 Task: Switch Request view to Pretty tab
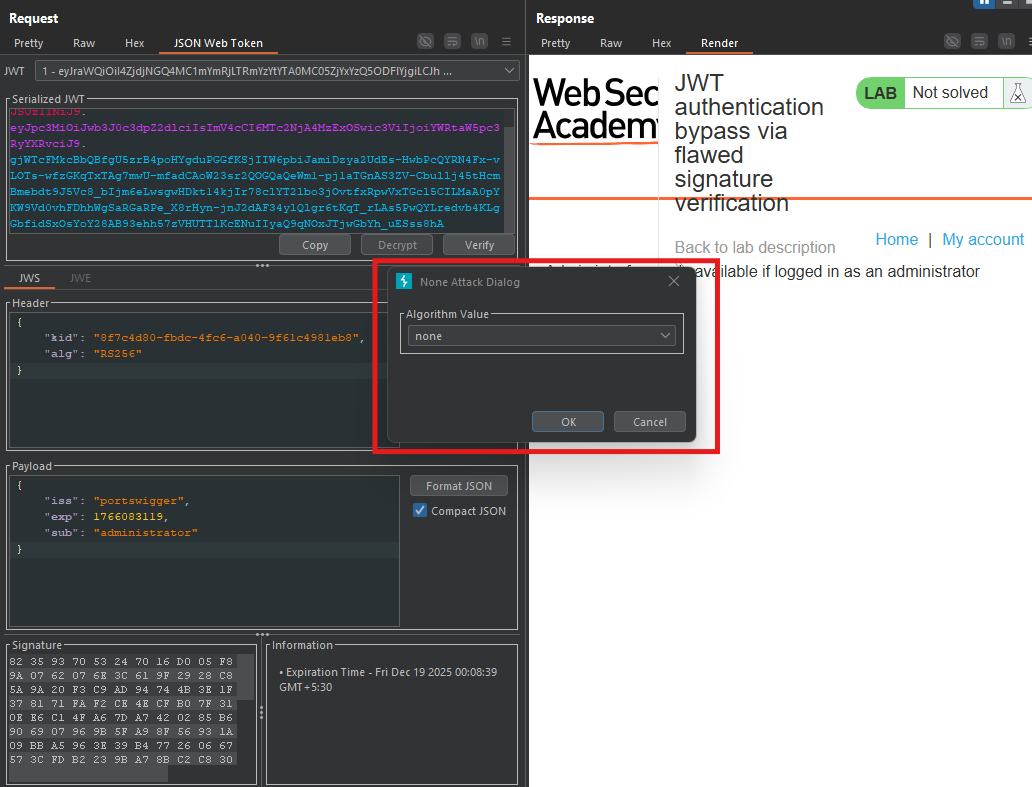[x=29, y=43]
